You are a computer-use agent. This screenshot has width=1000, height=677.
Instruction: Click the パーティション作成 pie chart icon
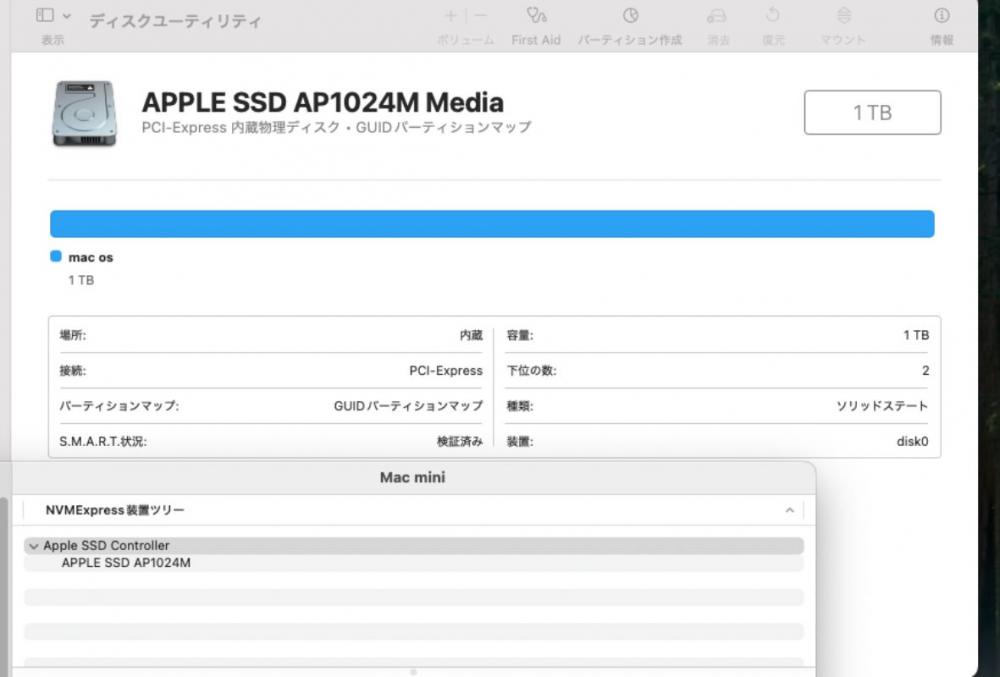pyautogui.click(x=630, y=16)
